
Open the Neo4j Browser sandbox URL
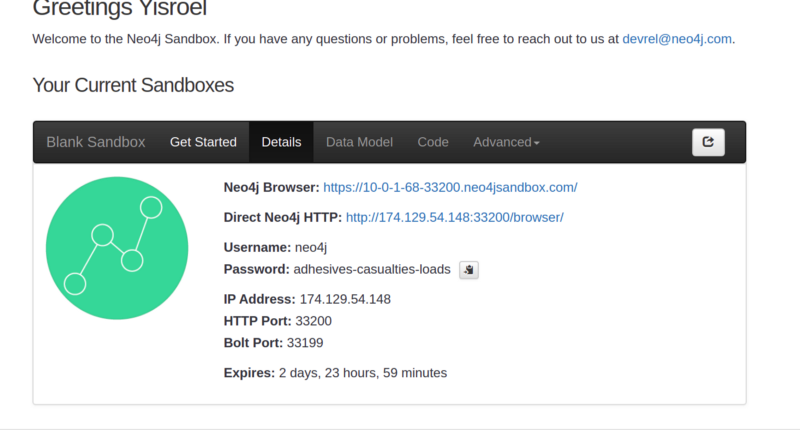(x=450, y=188)
